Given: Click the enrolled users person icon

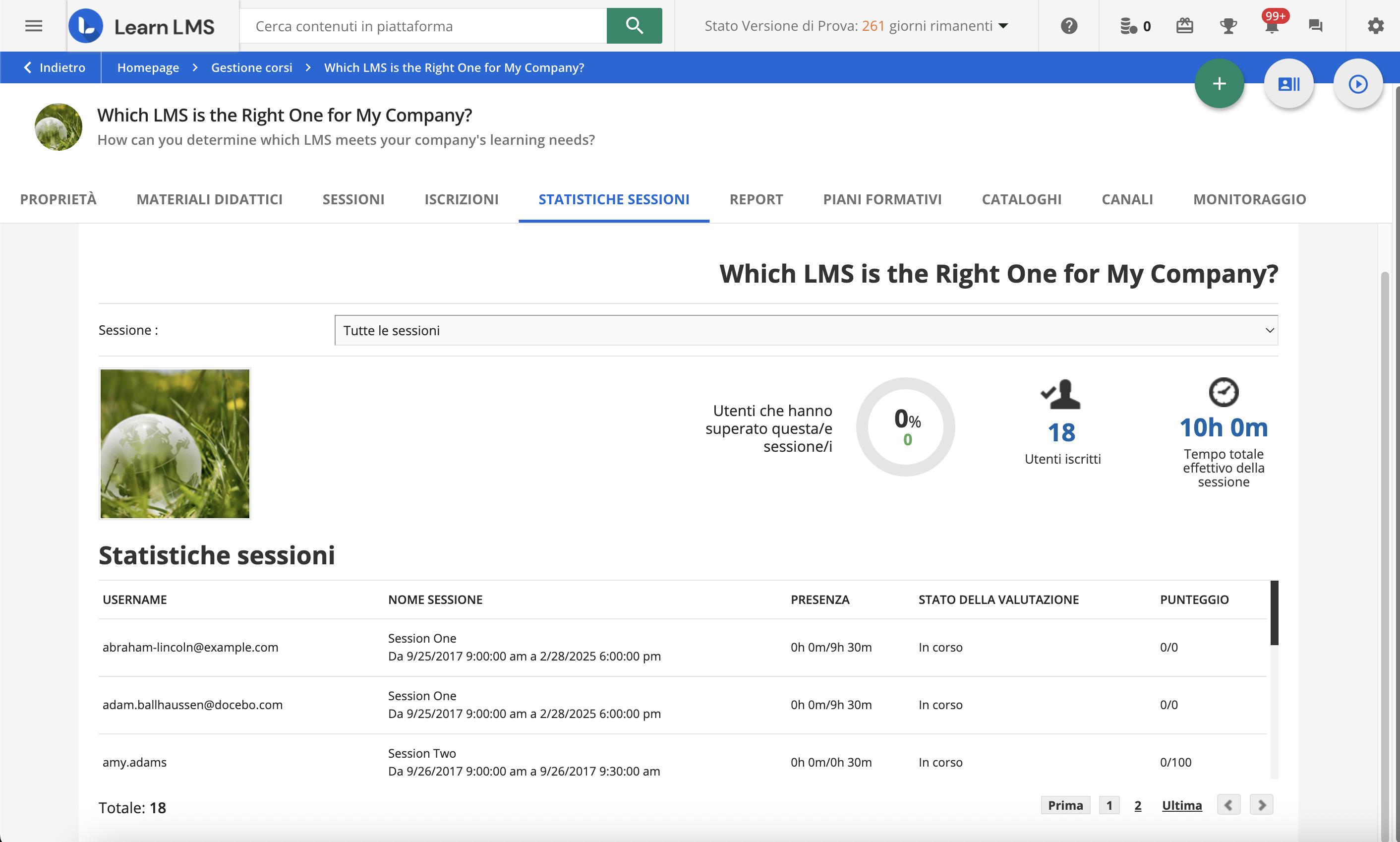Looking at the screenshot, I should [x=1061, y=394].
